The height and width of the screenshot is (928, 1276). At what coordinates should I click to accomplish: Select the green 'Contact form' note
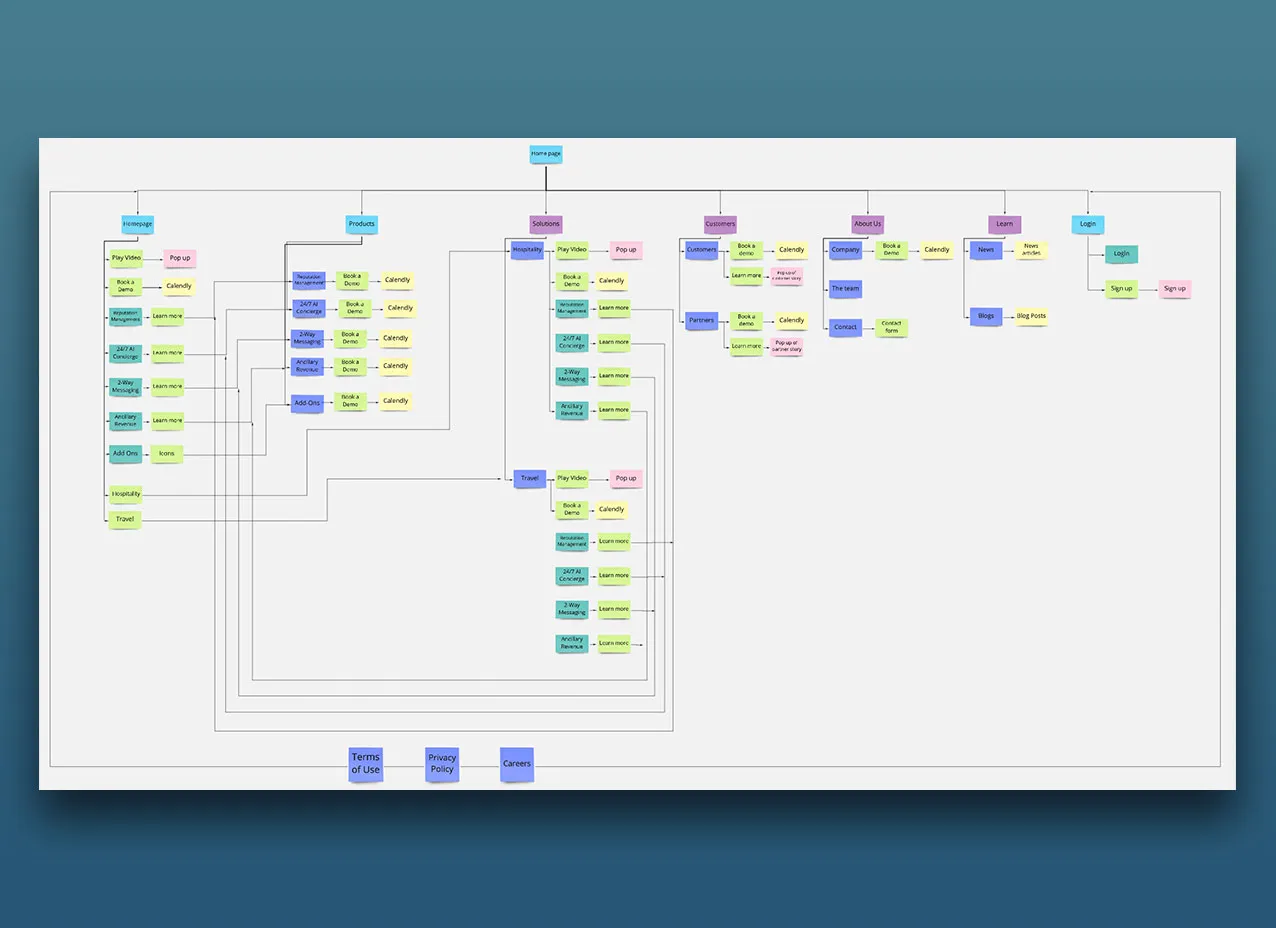click(x=892, y=327)
